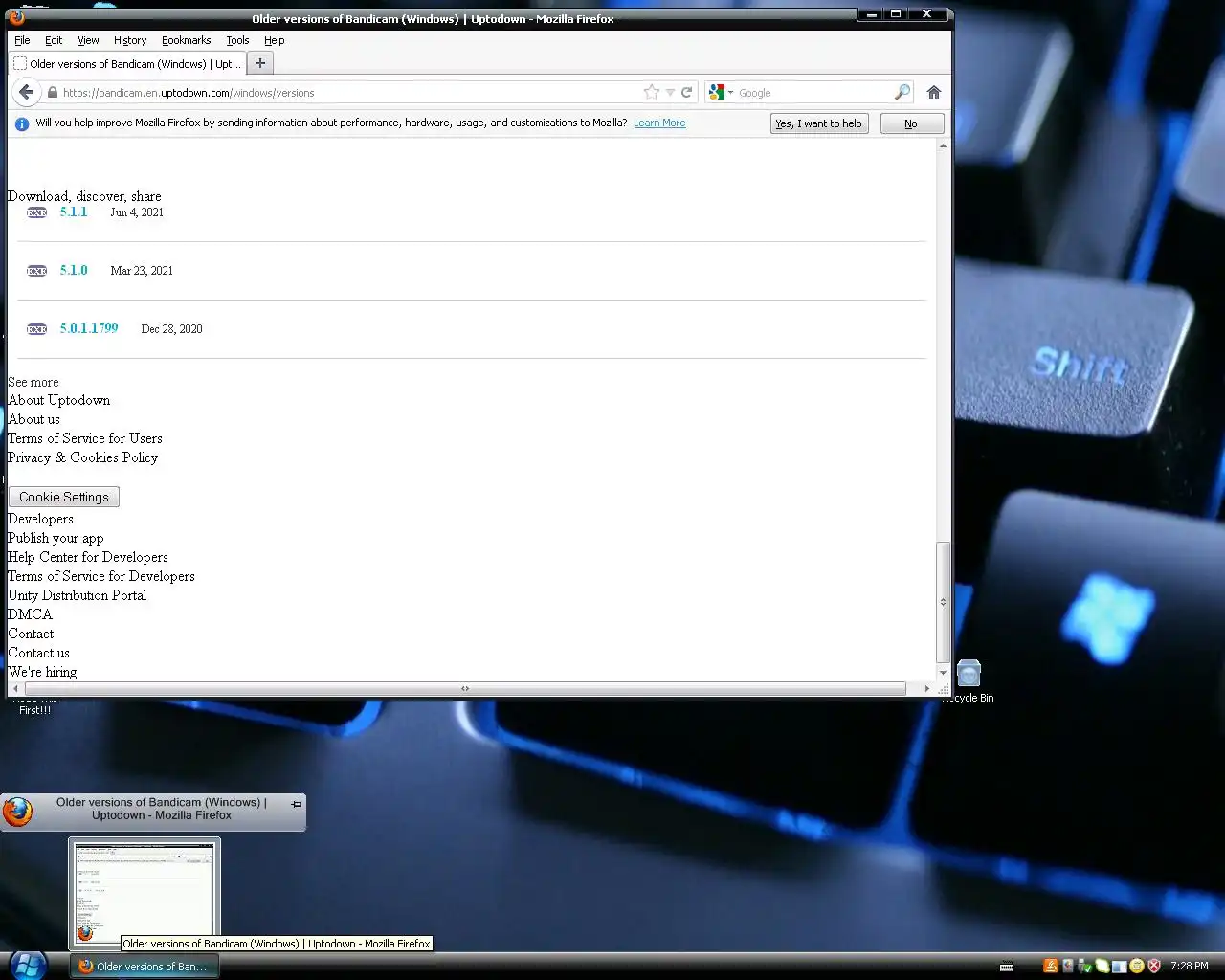Viewport: 1225px width, 980px height.
Task: Click Yes, I want to help button
Action: [819, 123]
